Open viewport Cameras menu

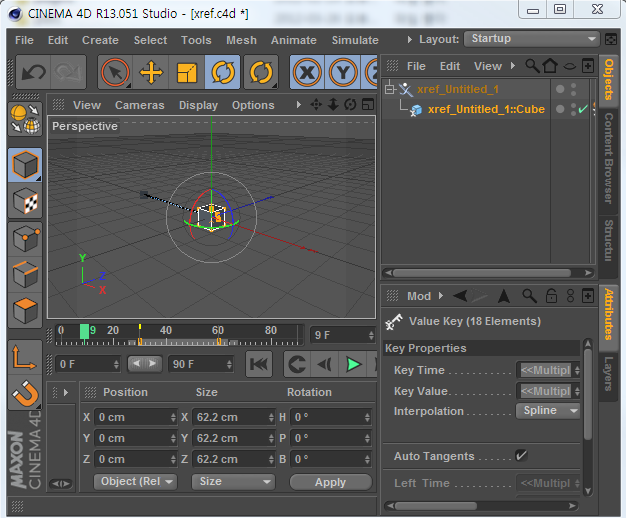(x=140, y=105)
